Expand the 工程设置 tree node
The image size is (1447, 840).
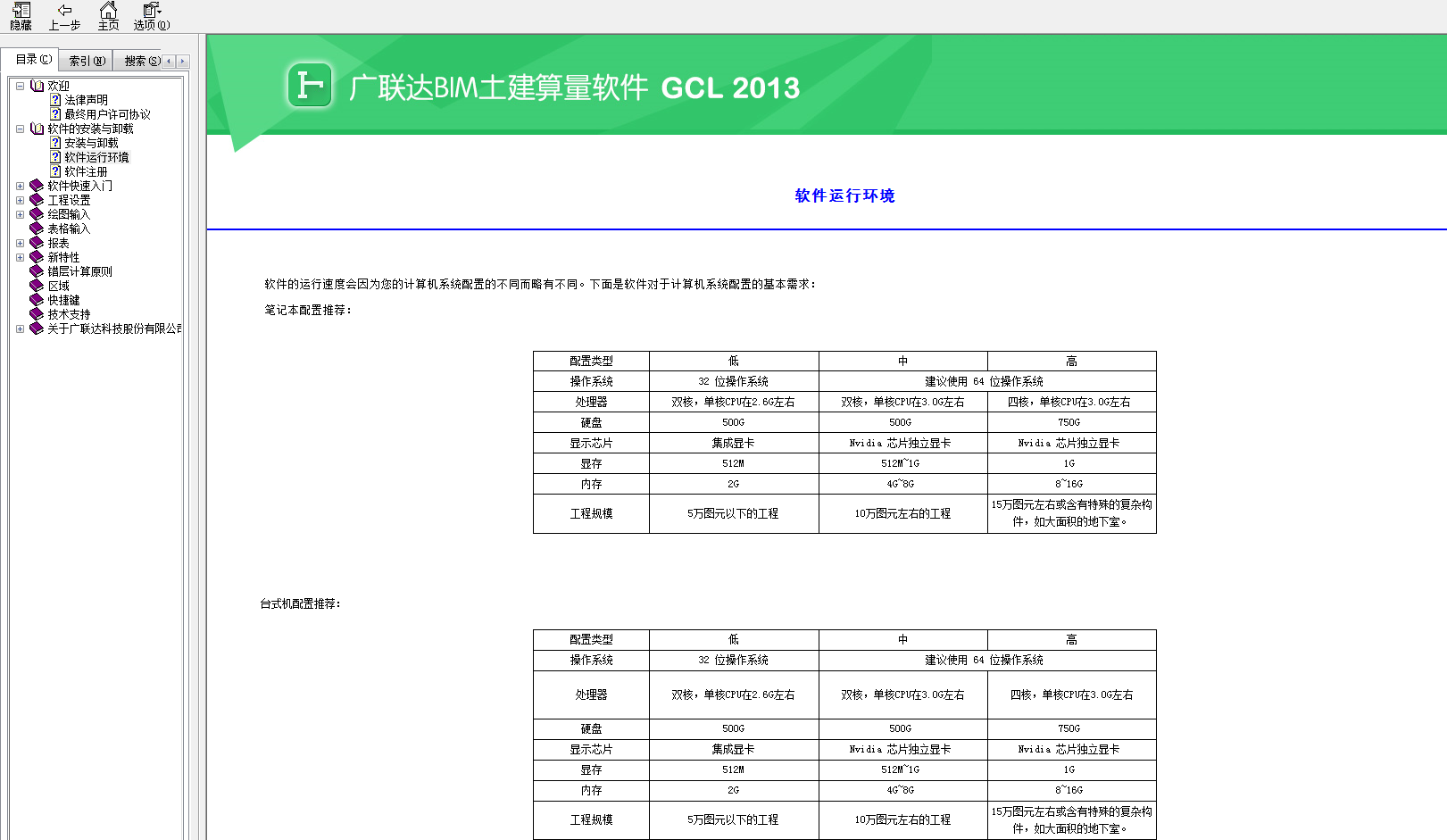coord(20,200)
